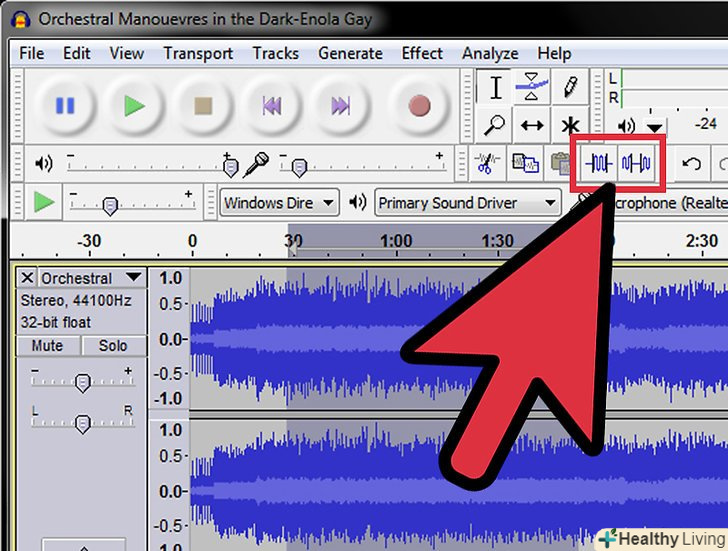Screen dimensions: 728x551
Task: Select the Selection (I-beam) tool
Action: [495, 87]
